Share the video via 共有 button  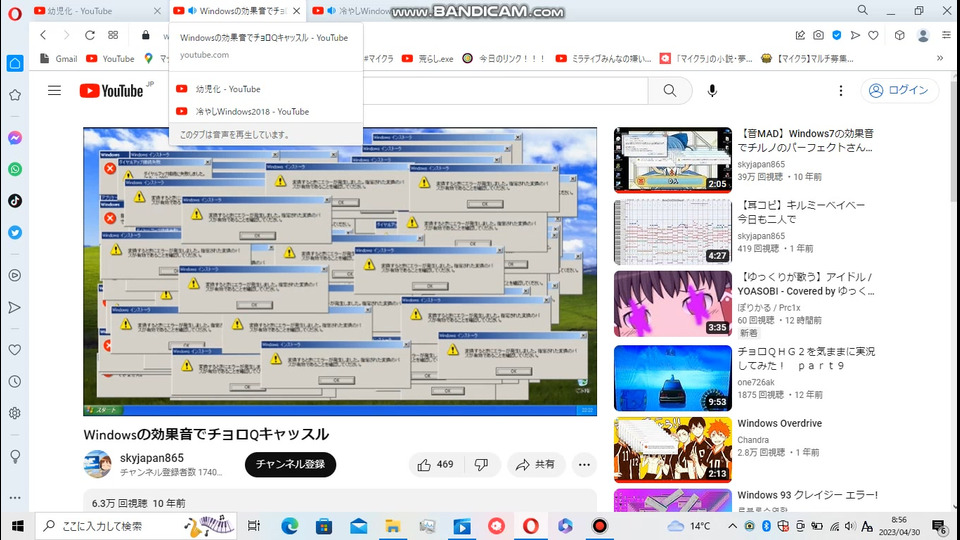(535, 465)
